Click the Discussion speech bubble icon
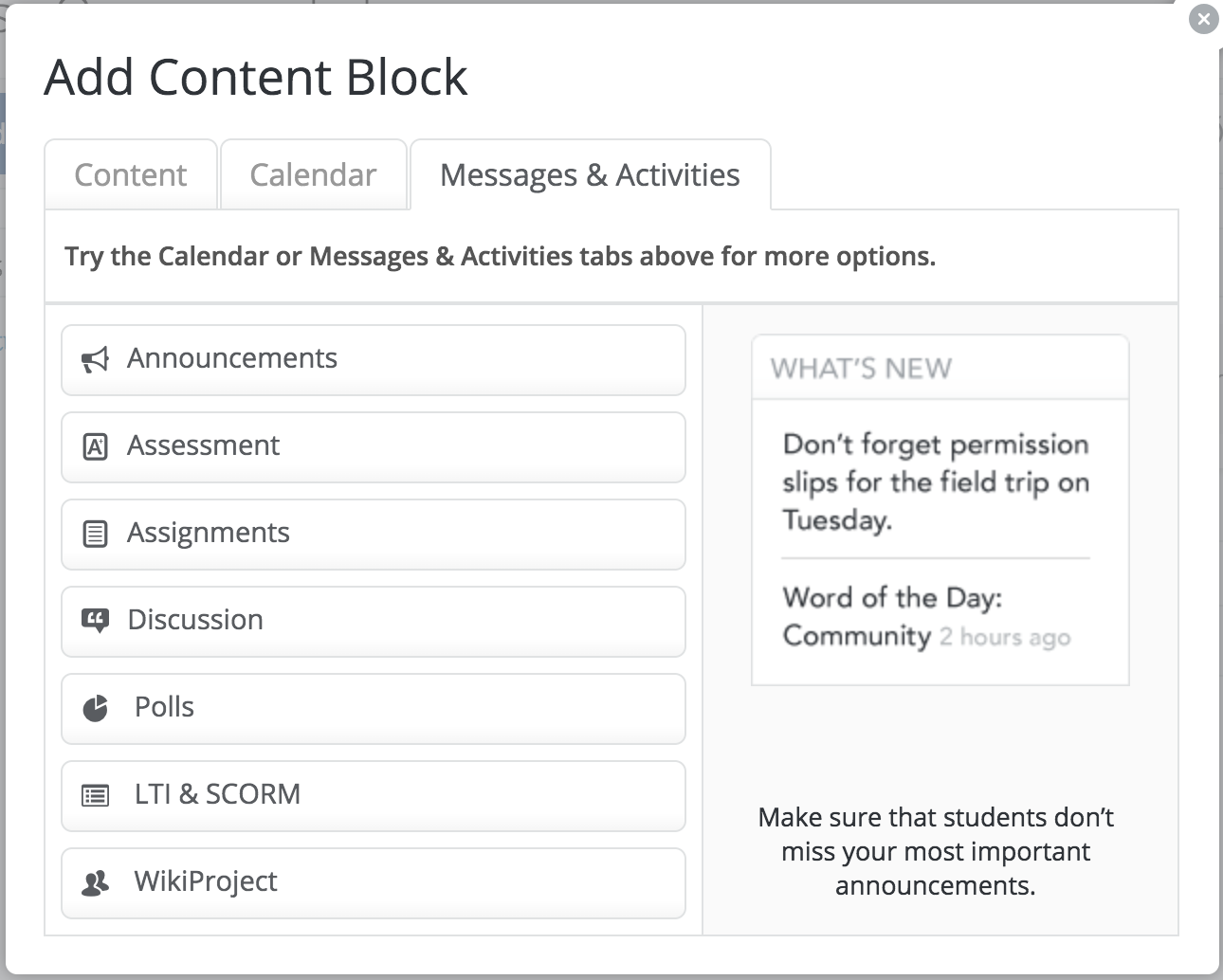Image resolution: width=1223 pixels, height=980 pixels. [x=95, y=621]
